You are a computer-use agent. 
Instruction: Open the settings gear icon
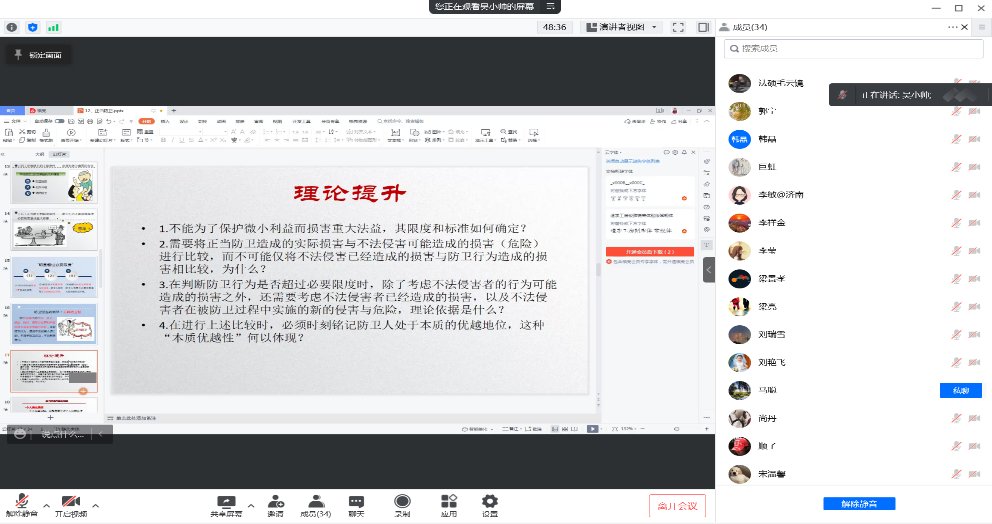[x=490, y=502]
